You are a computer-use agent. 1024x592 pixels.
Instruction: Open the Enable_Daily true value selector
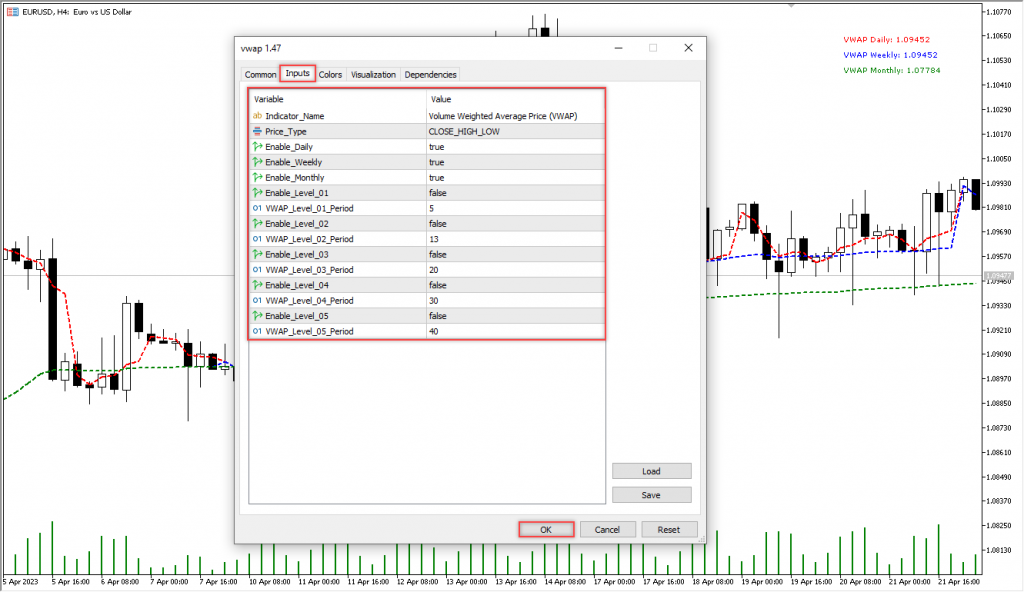pos(436,147)
